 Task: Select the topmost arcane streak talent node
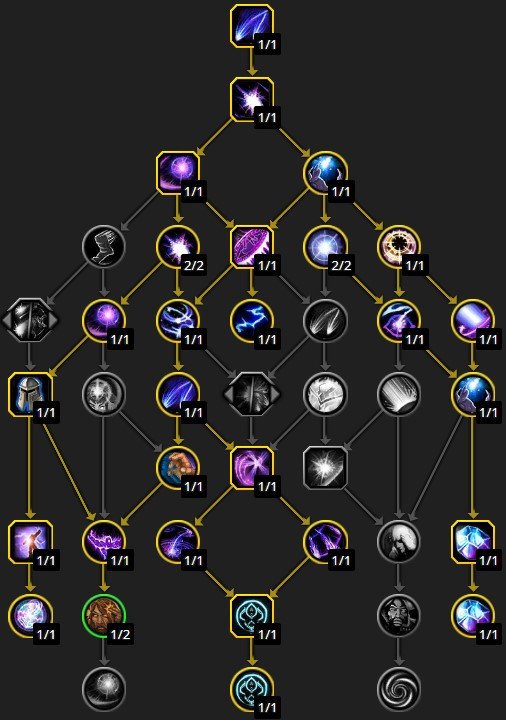[252, 25]
